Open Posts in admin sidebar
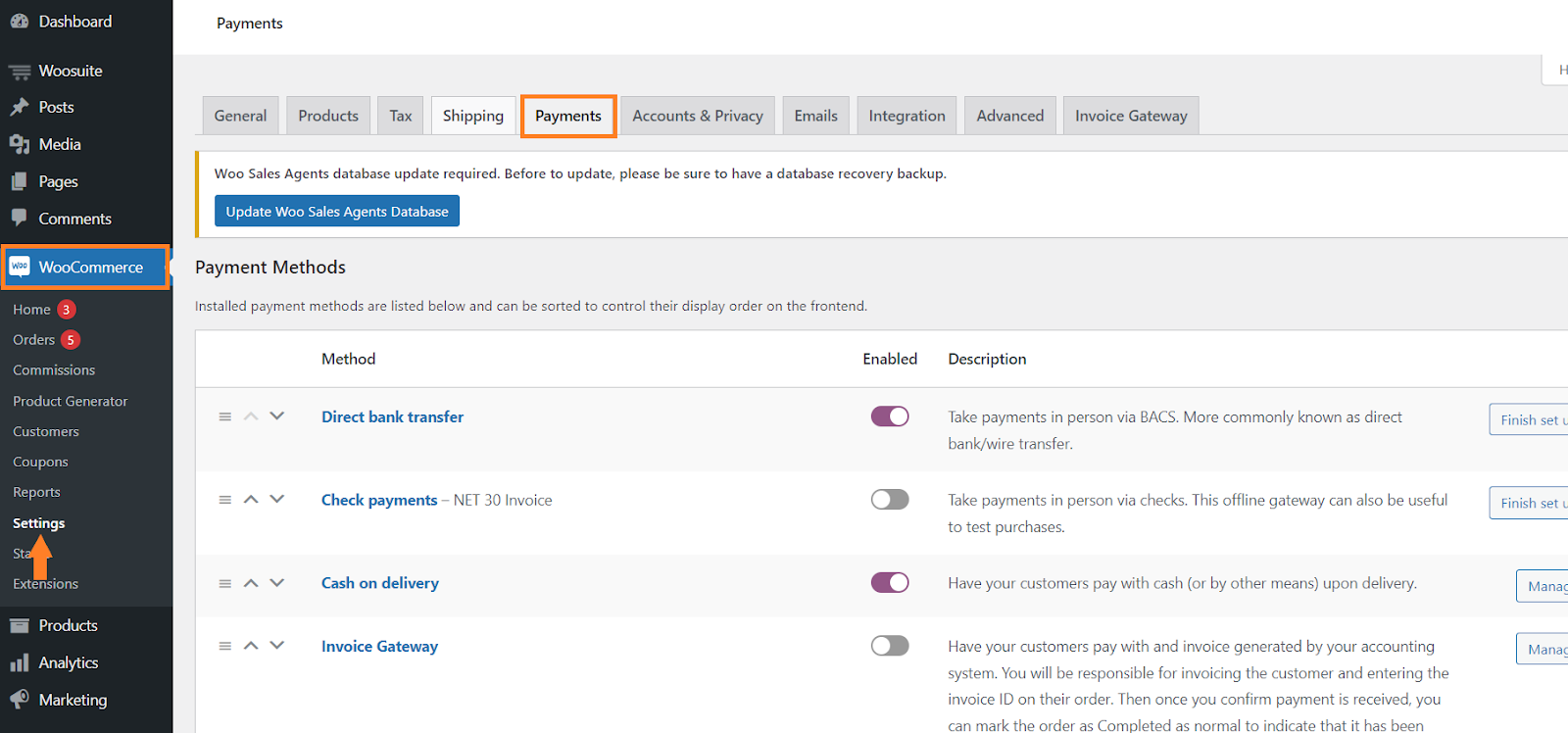The height and width of the screenshot is (733, 1568). 56,107
